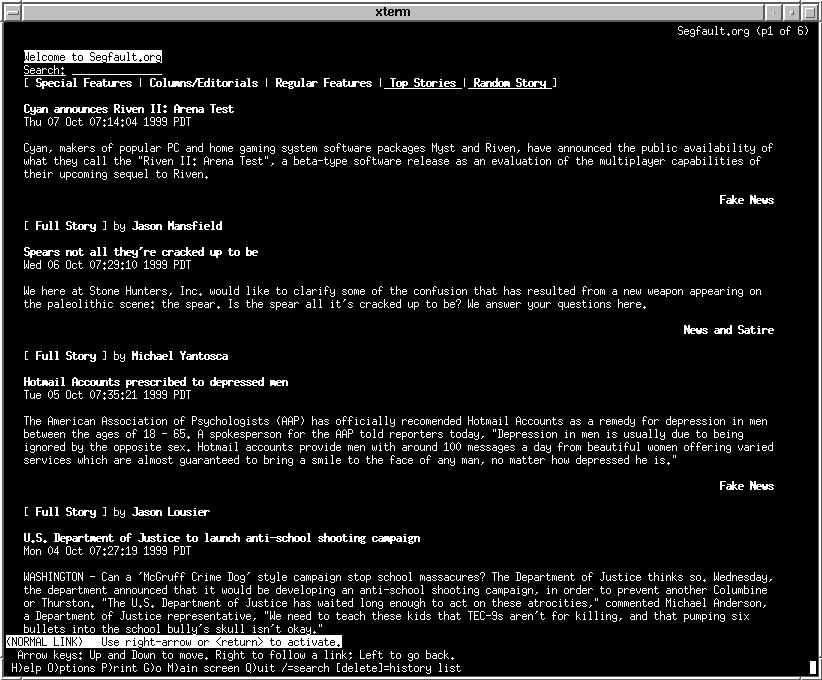Click the highlighted Welcome to Segfault.org link
This screenshot has height=680, width=822.
coord(92,57)
